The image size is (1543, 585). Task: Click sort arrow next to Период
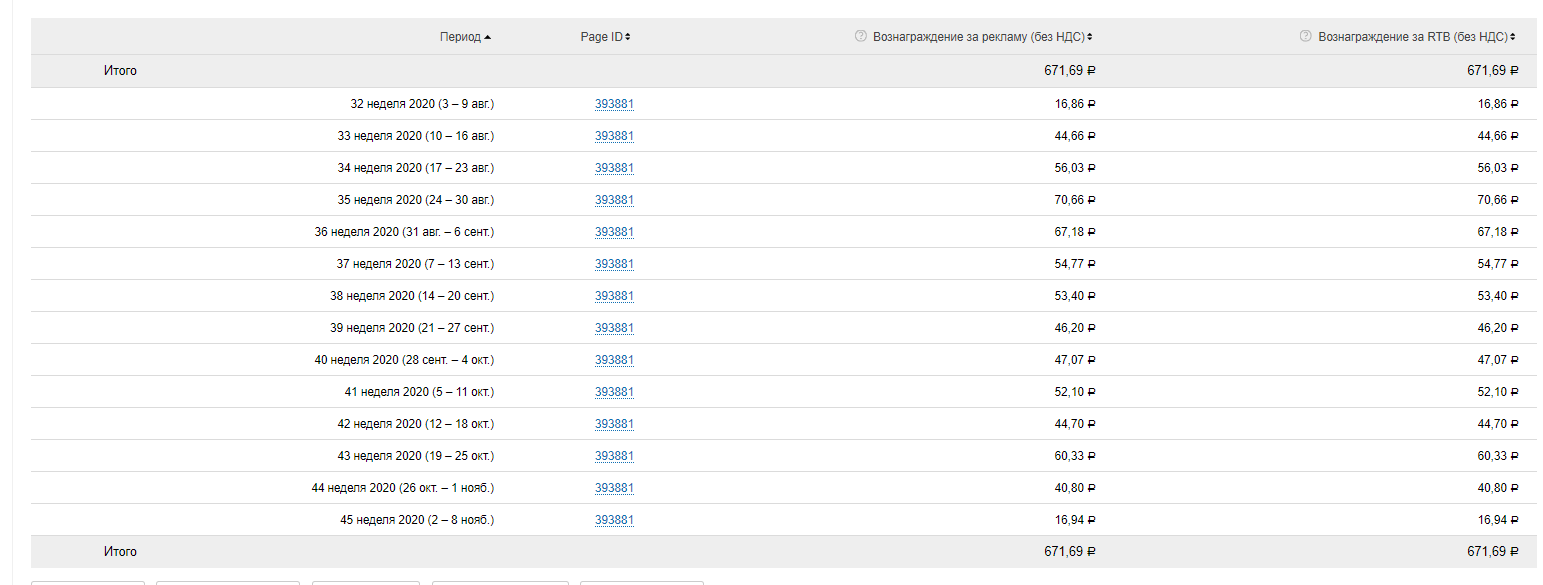tap(487, 37)
